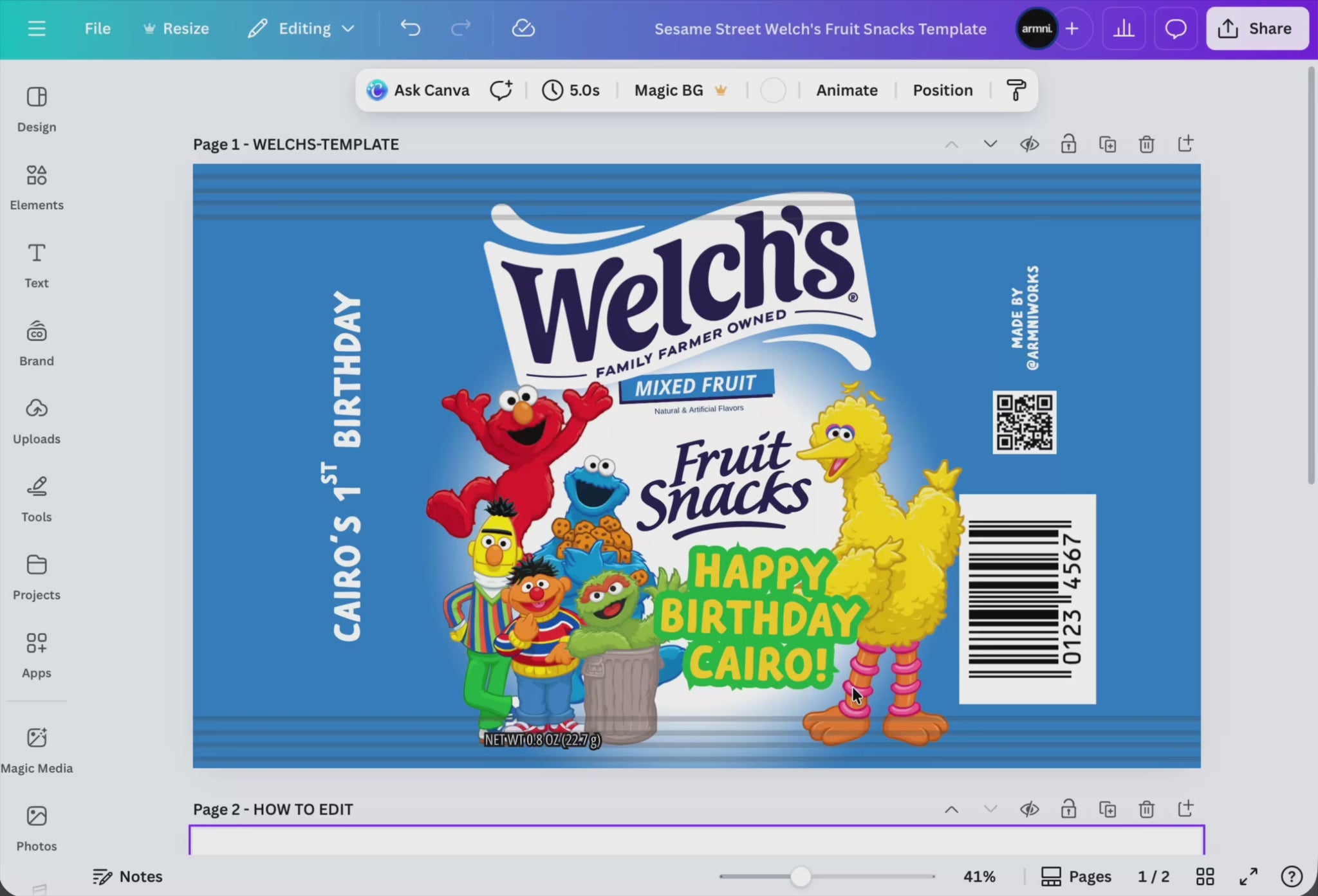Viewport: 1318px width, 896px height.
Task: Hide Page 1 with the eye toggle
Action: click(x=1029, y=143)
